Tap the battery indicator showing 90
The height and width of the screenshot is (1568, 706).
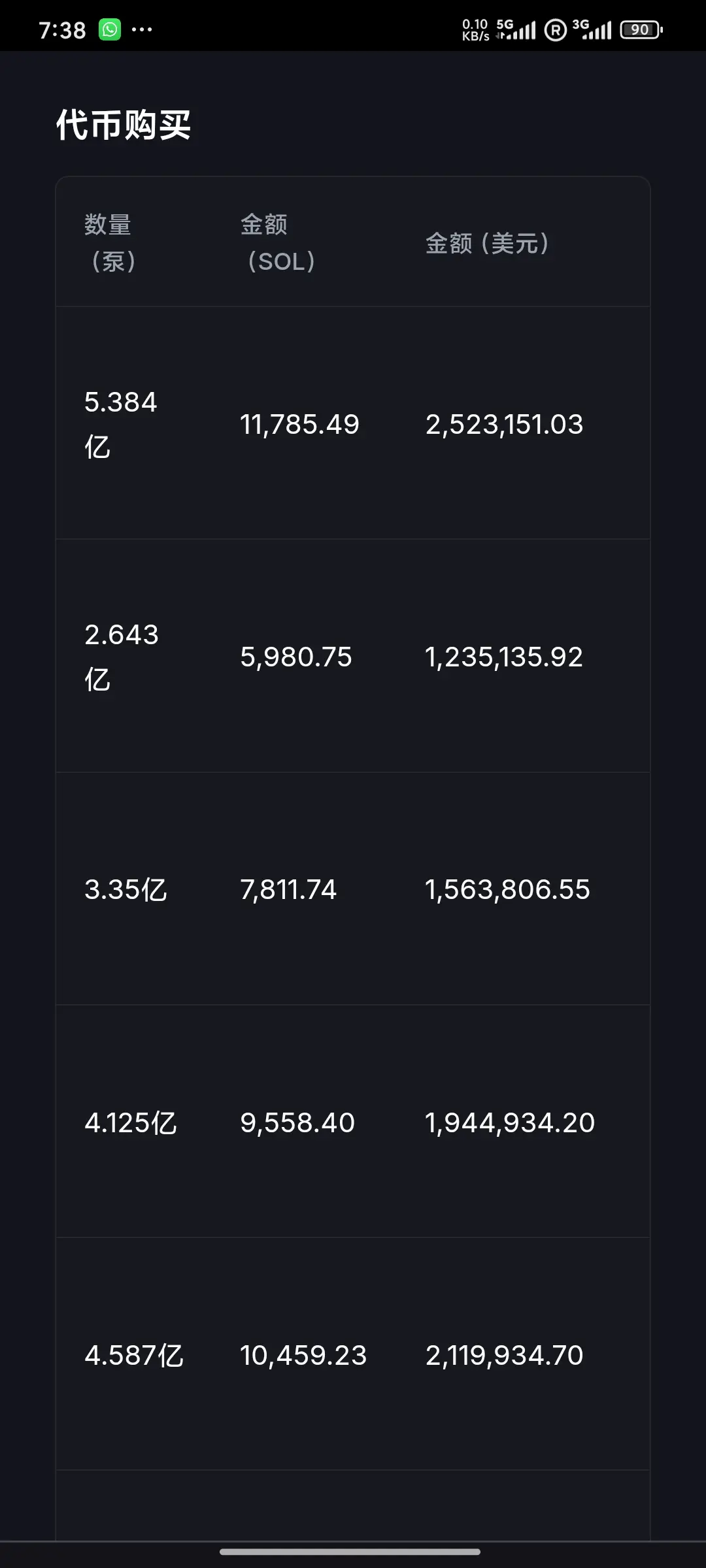pyautogui.click(x=641, y=29)
